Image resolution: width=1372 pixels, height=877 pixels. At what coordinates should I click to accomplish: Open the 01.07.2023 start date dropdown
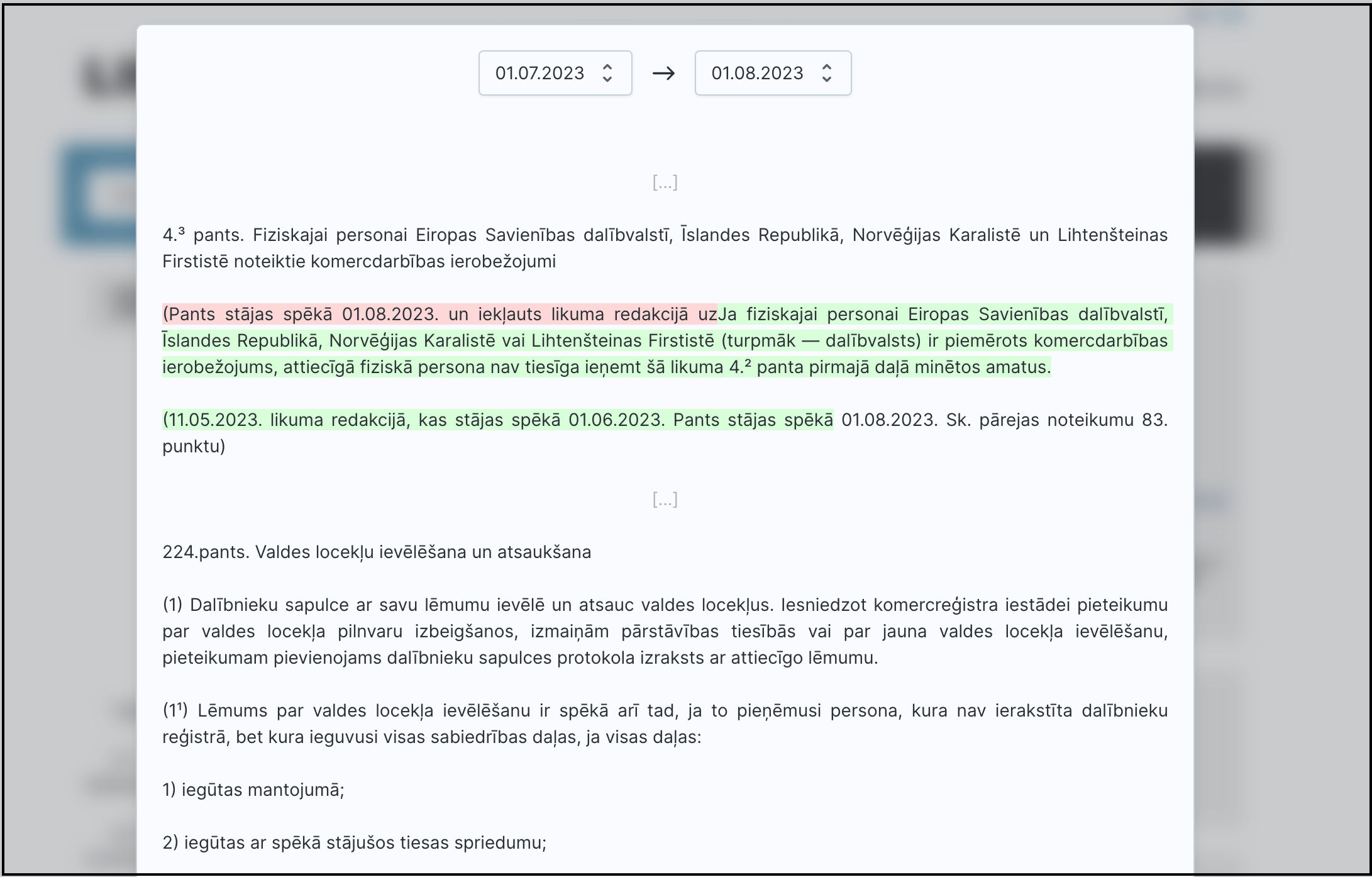coord(555,73)
